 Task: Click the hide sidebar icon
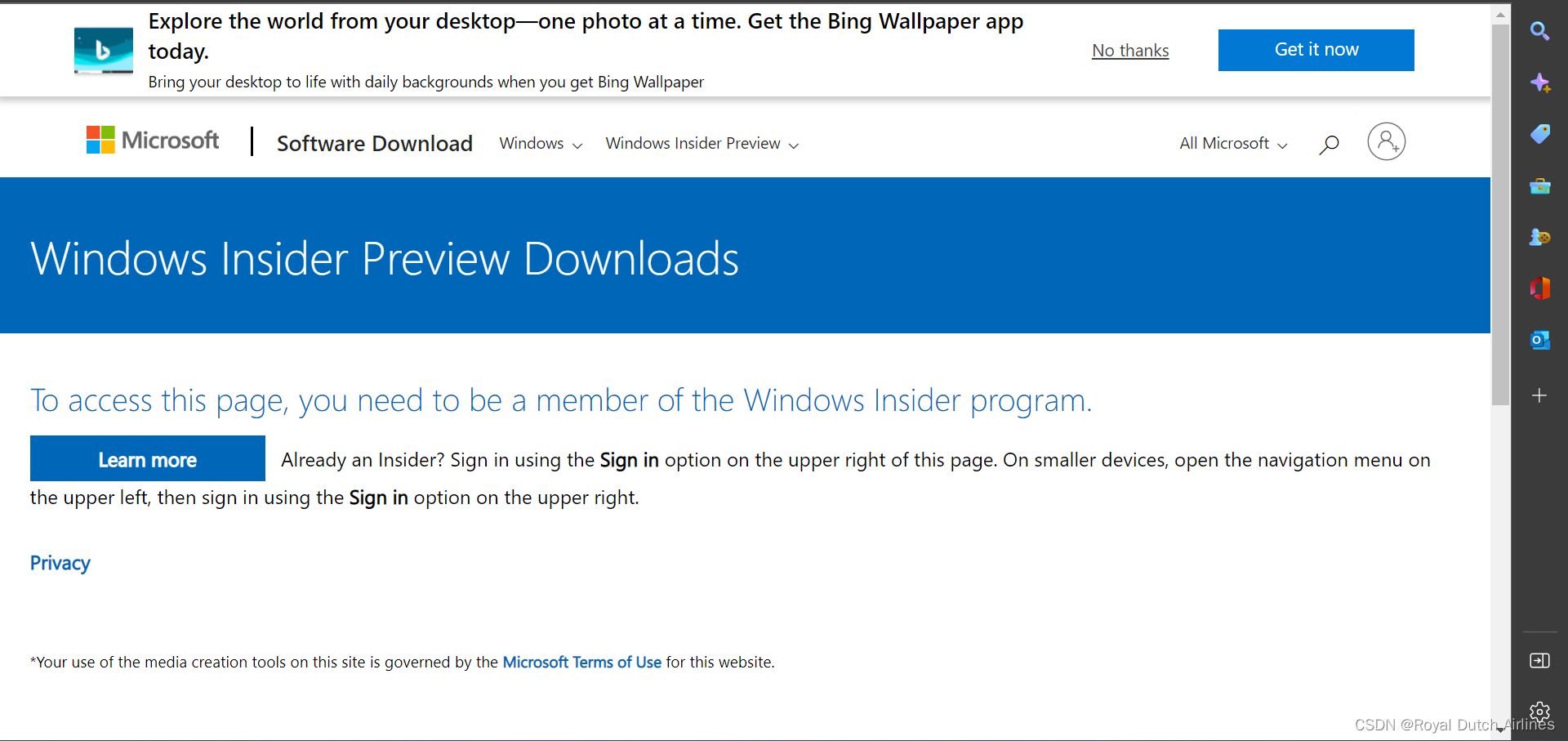pos(1539,661)
